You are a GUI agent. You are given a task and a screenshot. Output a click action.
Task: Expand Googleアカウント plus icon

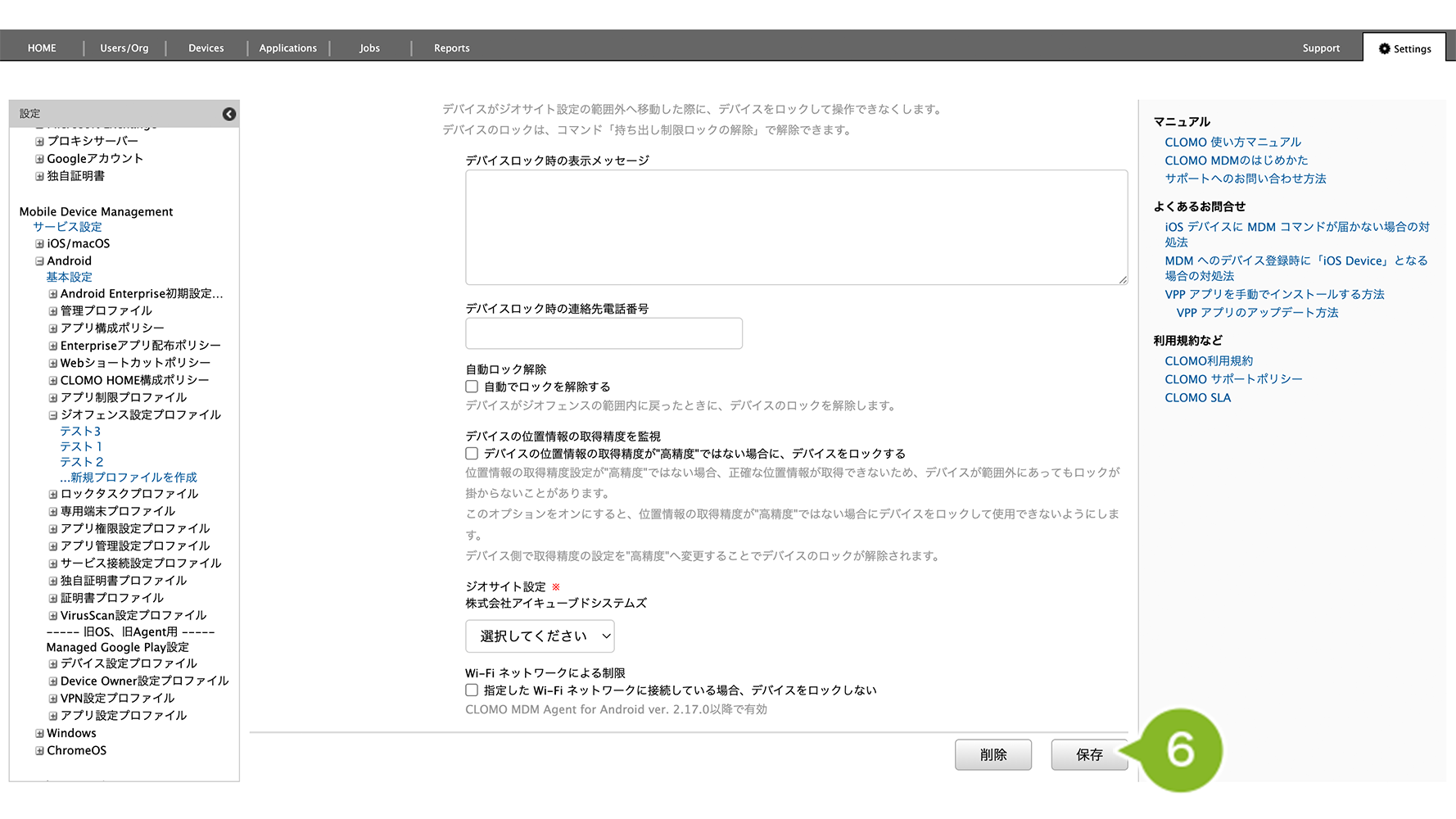click(39, 159)
